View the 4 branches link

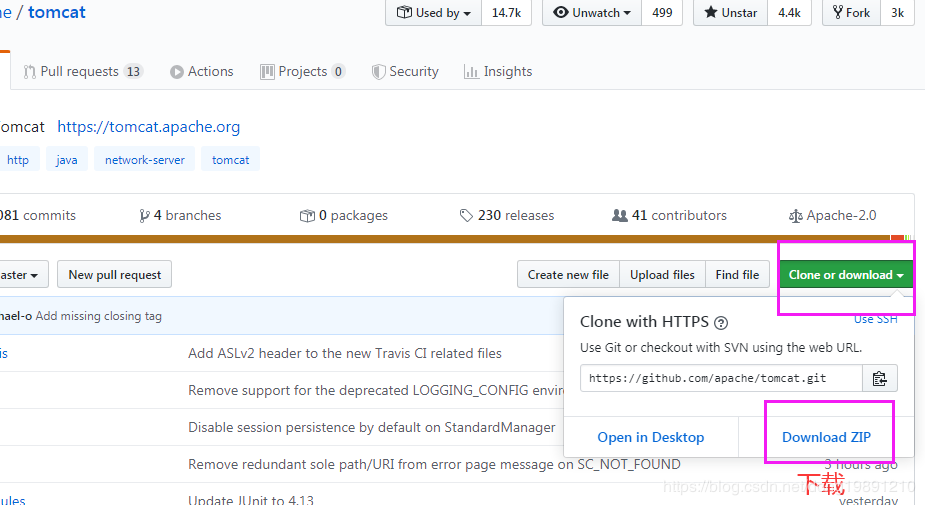coord(180,215)
